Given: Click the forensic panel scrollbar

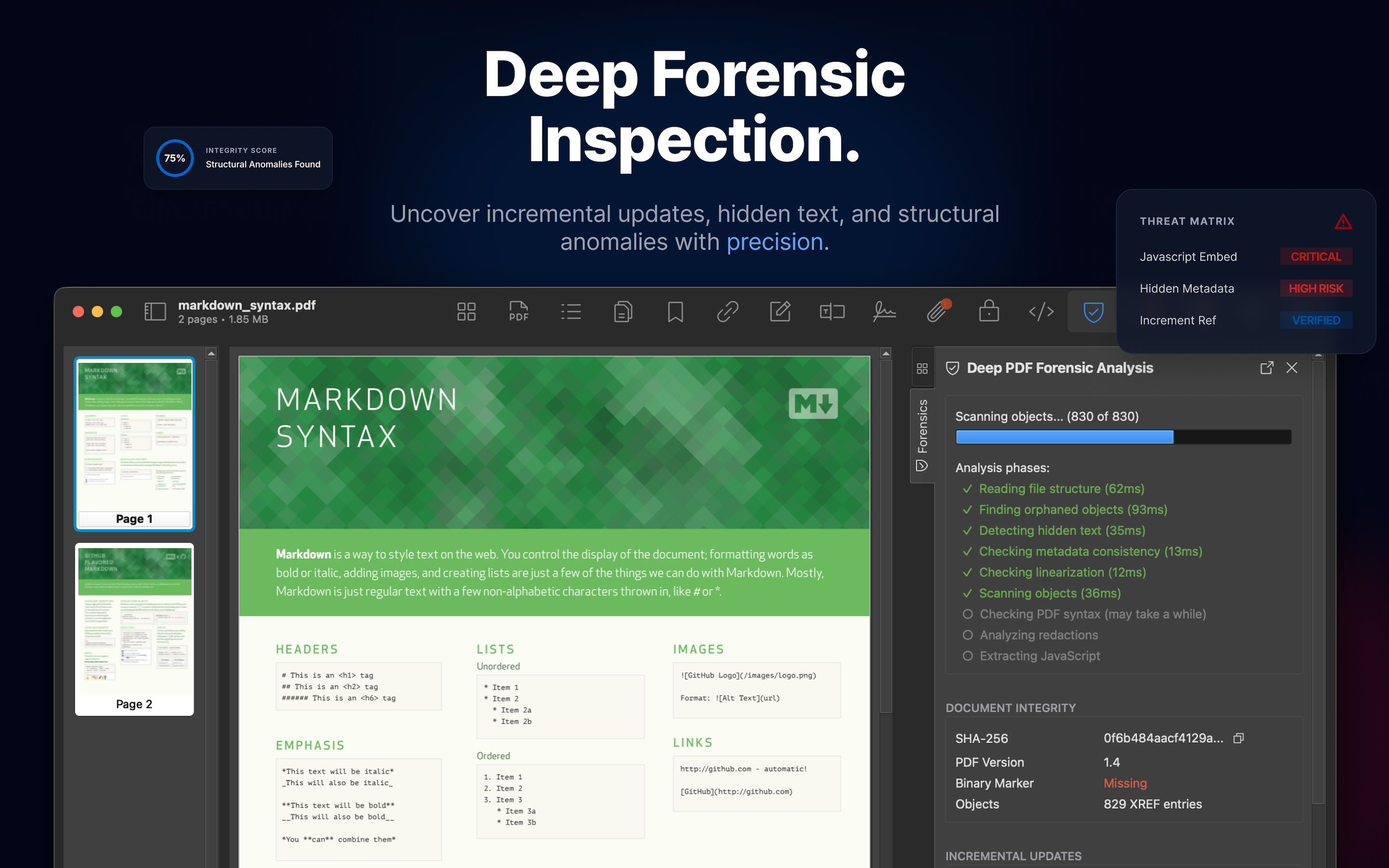Looking at the screenshot, I should 1319,583.
